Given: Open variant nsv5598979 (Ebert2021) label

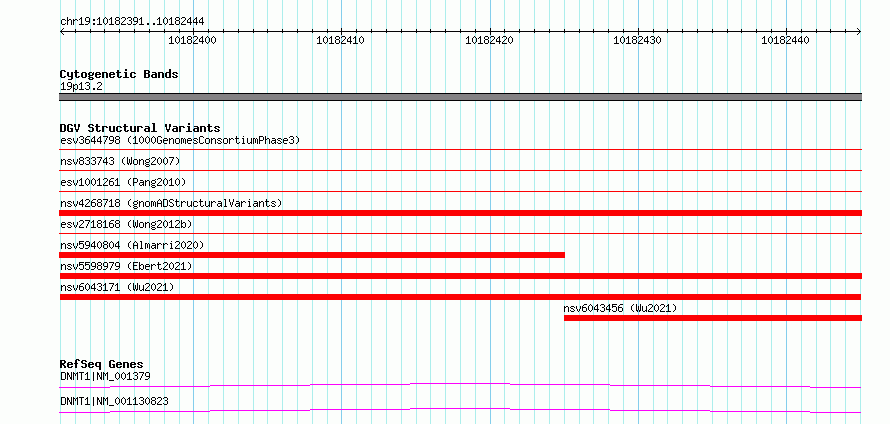Looking at the screenshot, I should point(126,266).
